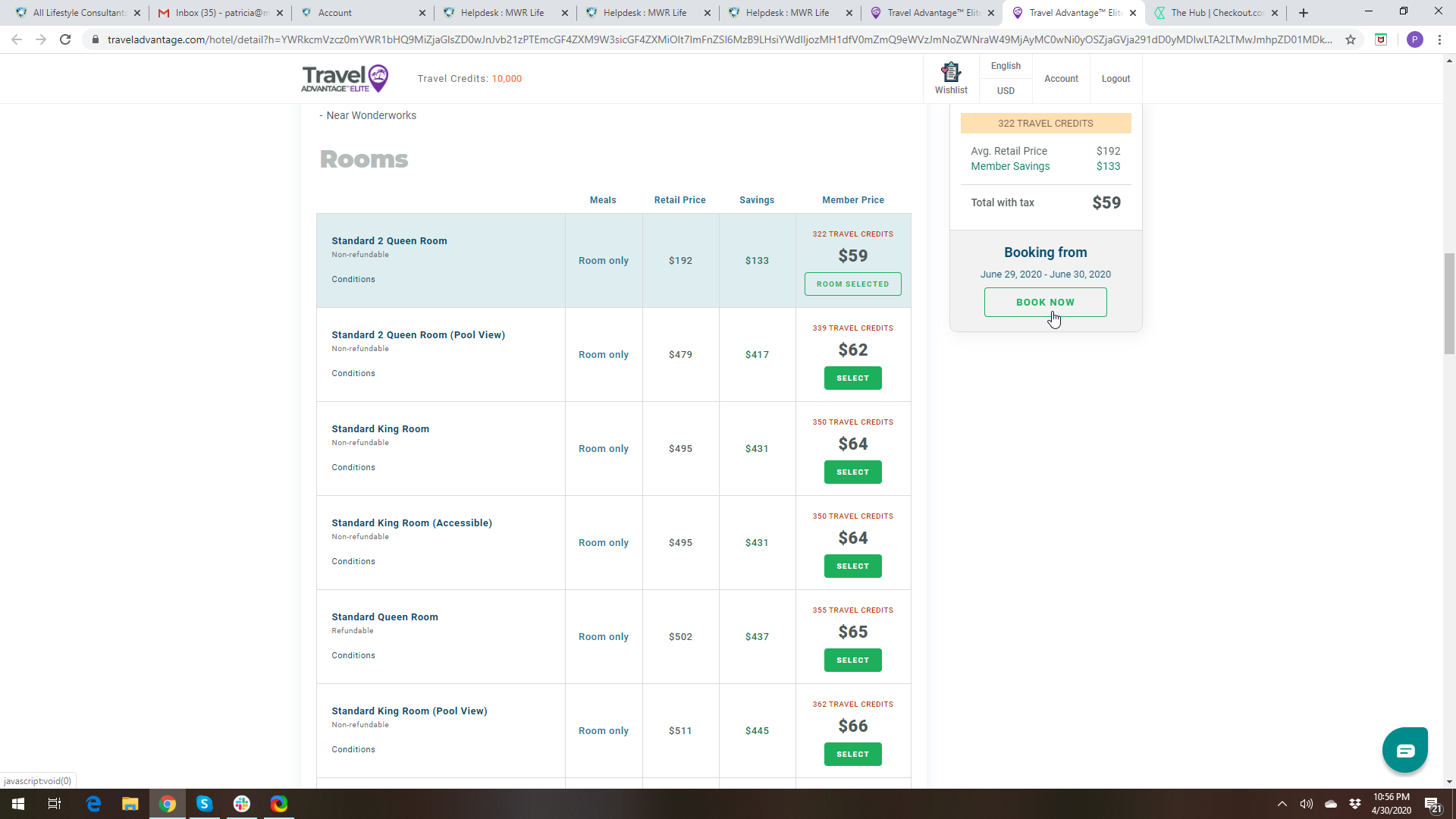The width and height of the screenshot is (1456, 819).
Task: Bookmark page with star icon
Action: pyautogui.click(x=1351, y=39)
